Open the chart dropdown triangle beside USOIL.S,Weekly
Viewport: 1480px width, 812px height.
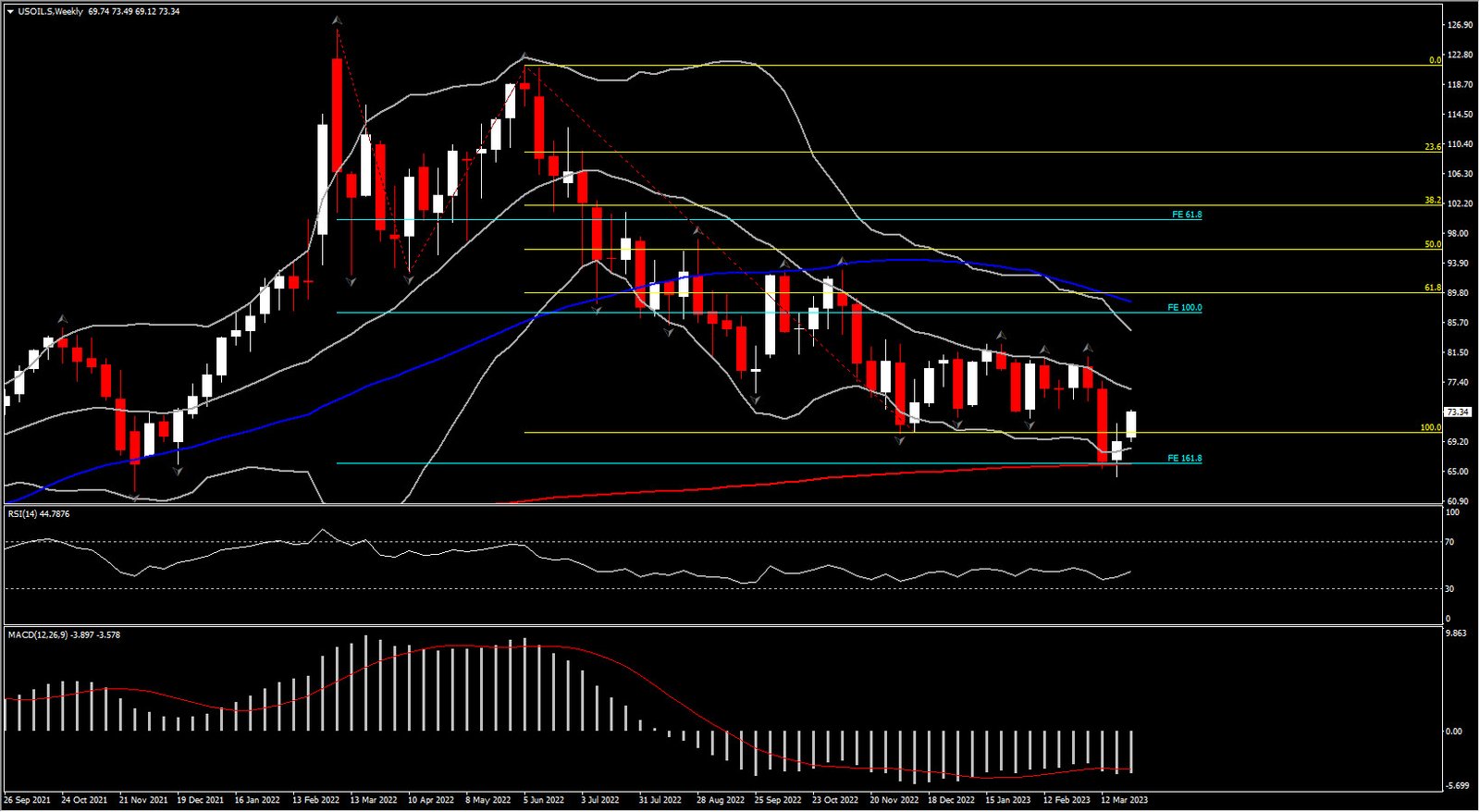(10, 12)
